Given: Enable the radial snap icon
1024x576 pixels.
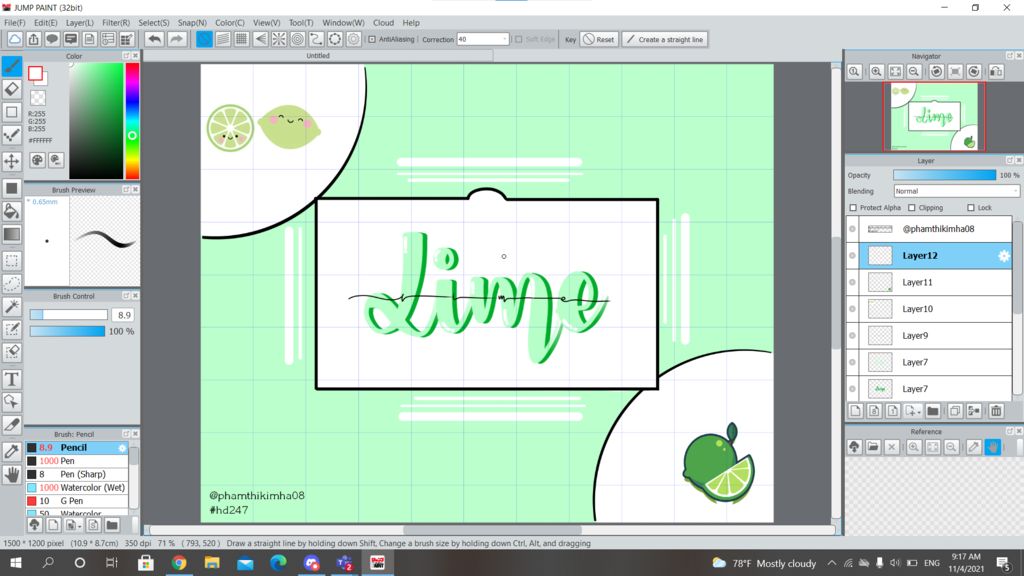Looking at the screenshot, I should click(x=279, y=39).
